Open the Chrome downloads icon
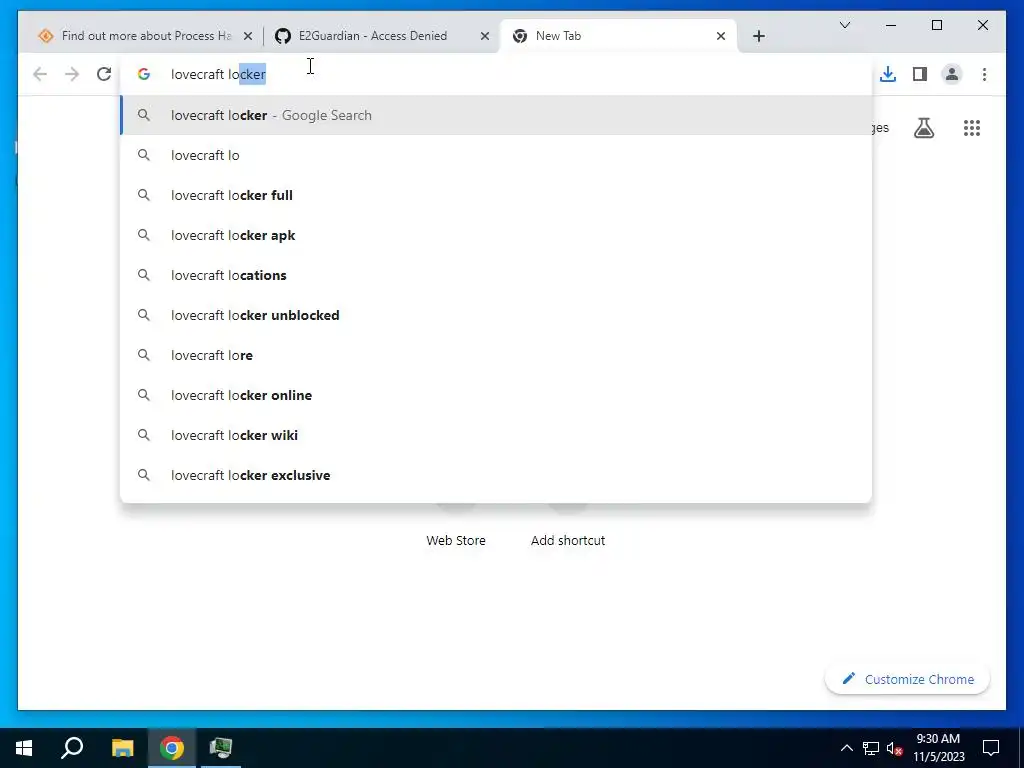Screen dimensions: 1024x768 (888, 74)
